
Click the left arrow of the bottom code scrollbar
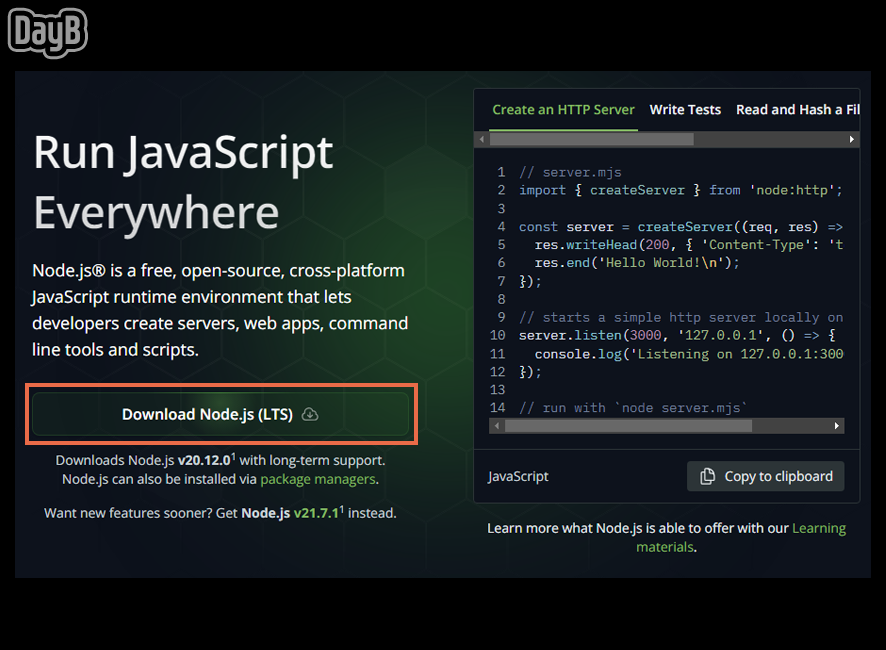pyautogui.click(x=496, y=425)
